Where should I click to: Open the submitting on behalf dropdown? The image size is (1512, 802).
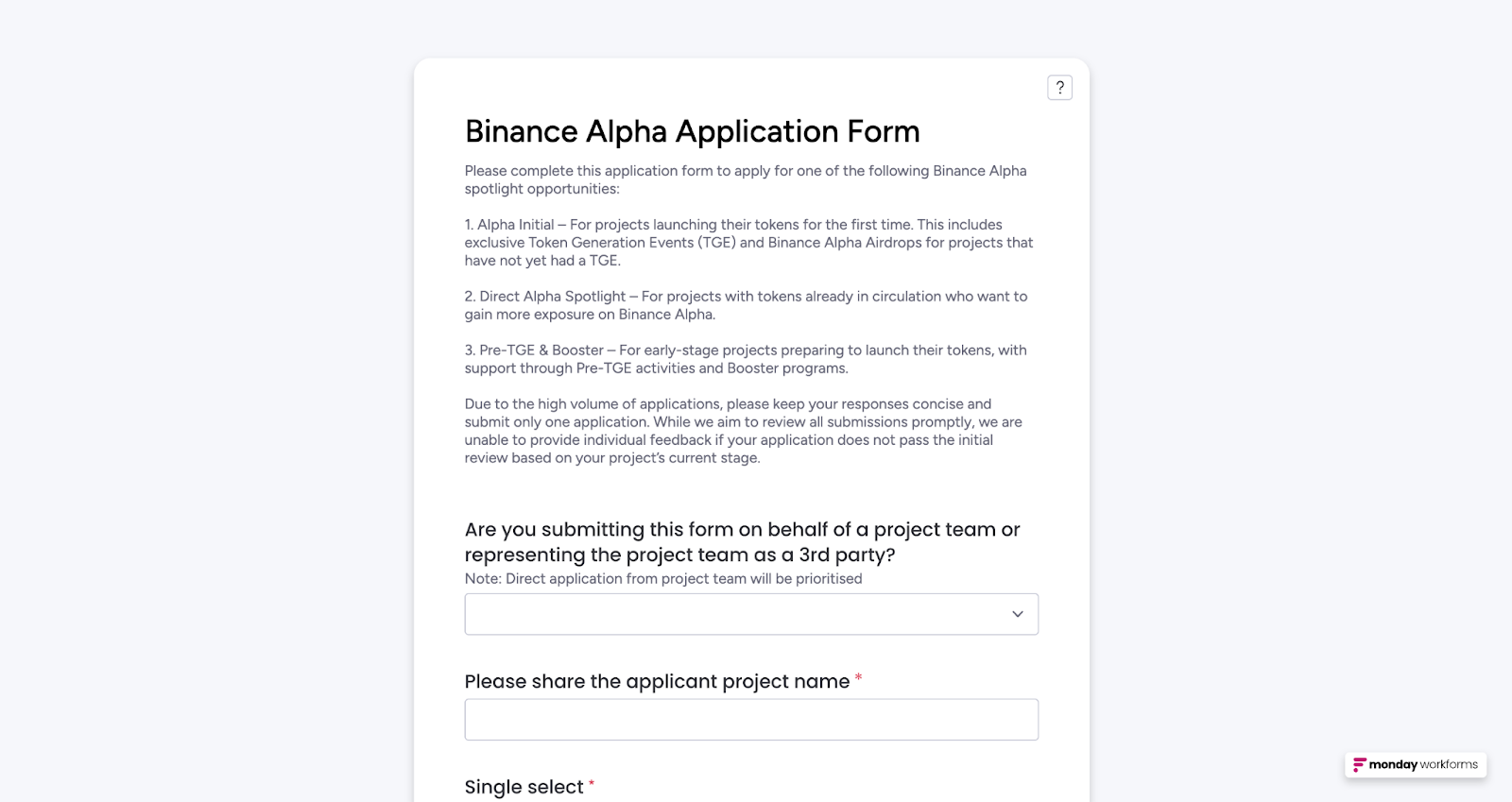[x=751, y=614]
